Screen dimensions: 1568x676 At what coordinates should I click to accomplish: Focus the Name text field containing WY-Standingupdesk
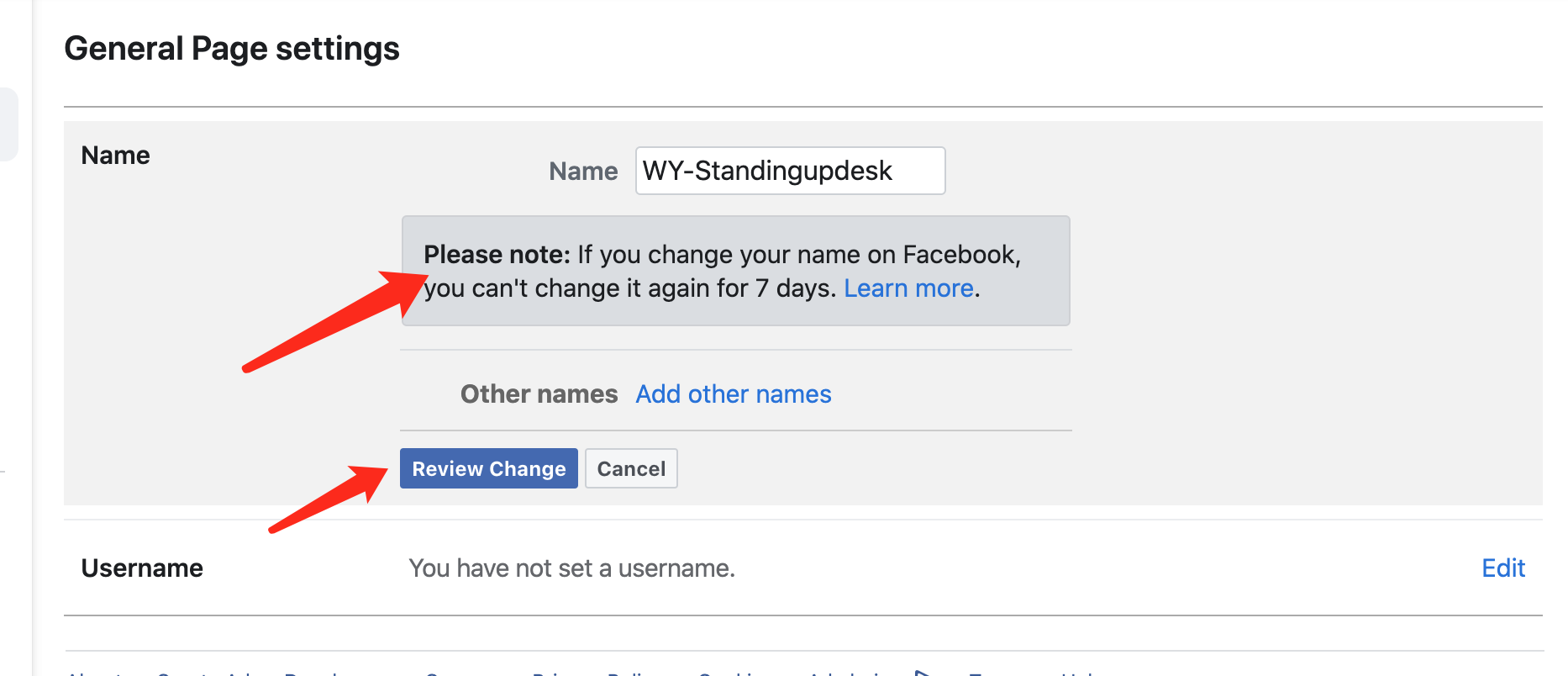(x=790, y=171)
